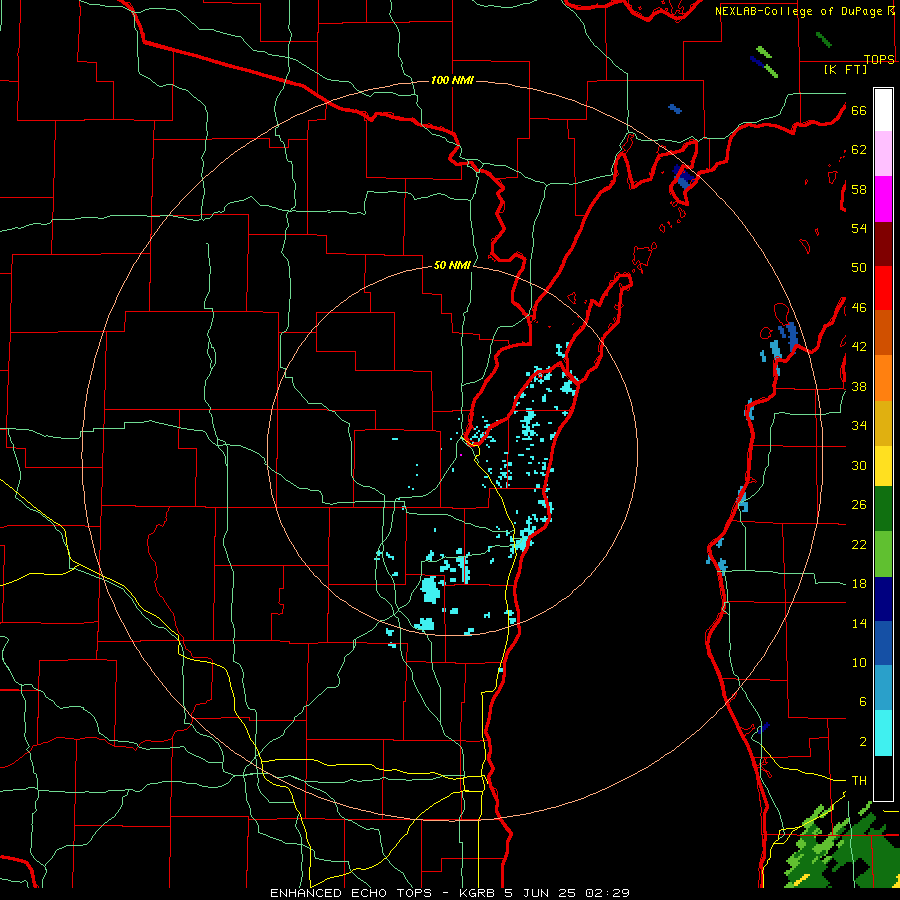Click the legend value '30'
This screenshot has height=900, width=900.
click(859, 465)
